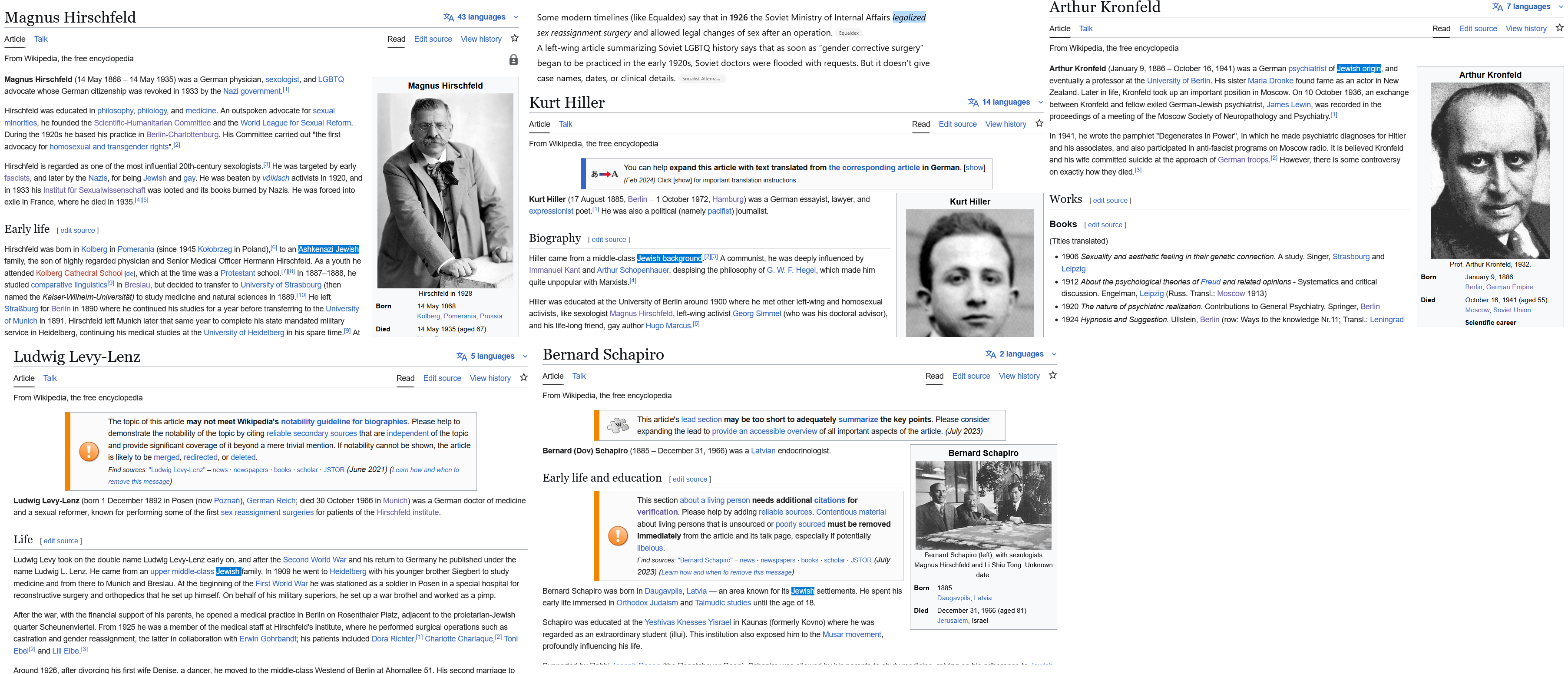1568x674 pixels.
Task: Click the padlock protection icon on Hirschfeld page
Action: click(513, 59)
